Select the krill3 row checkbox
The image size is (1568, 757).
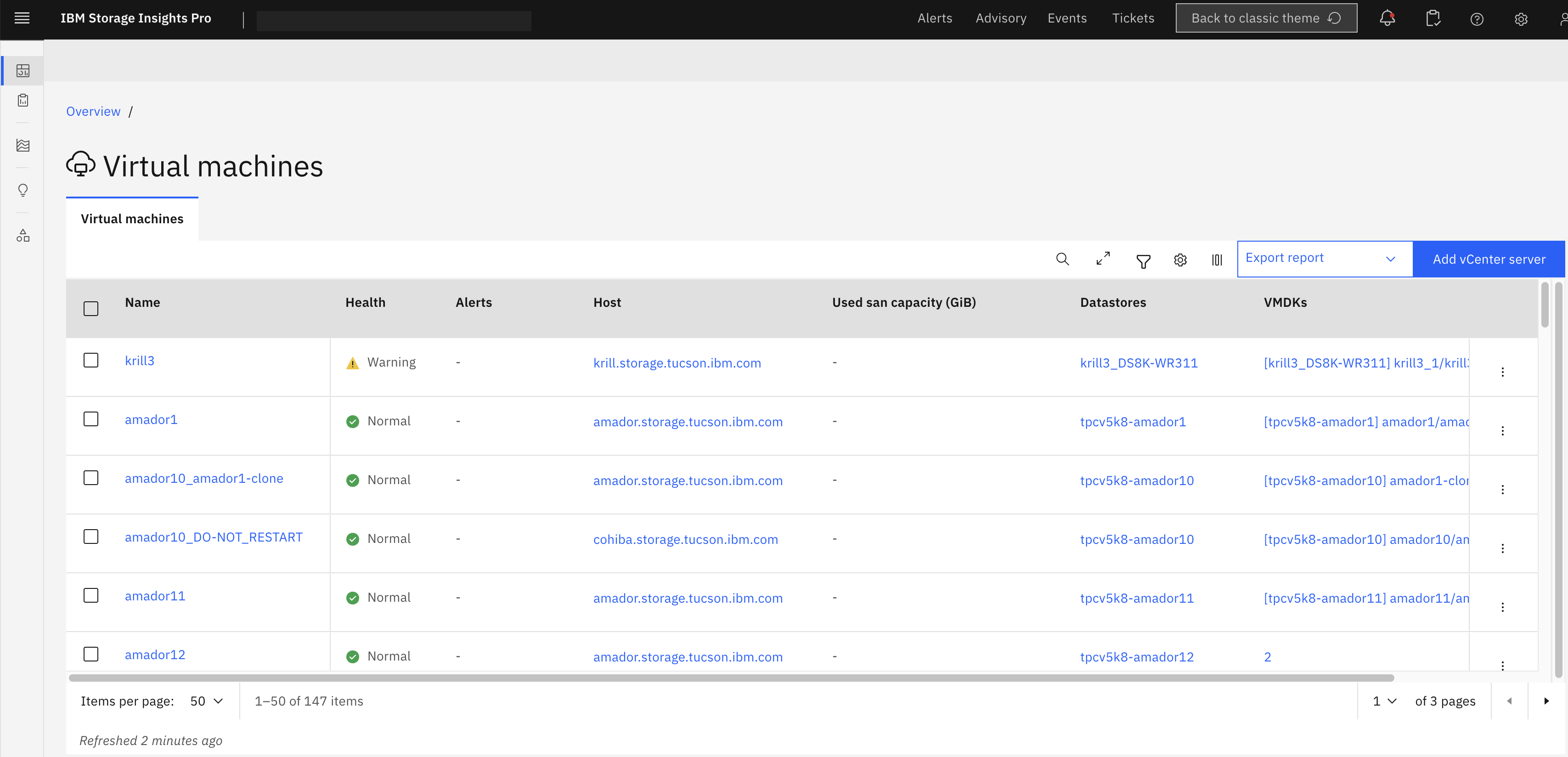tap(90, 360)
